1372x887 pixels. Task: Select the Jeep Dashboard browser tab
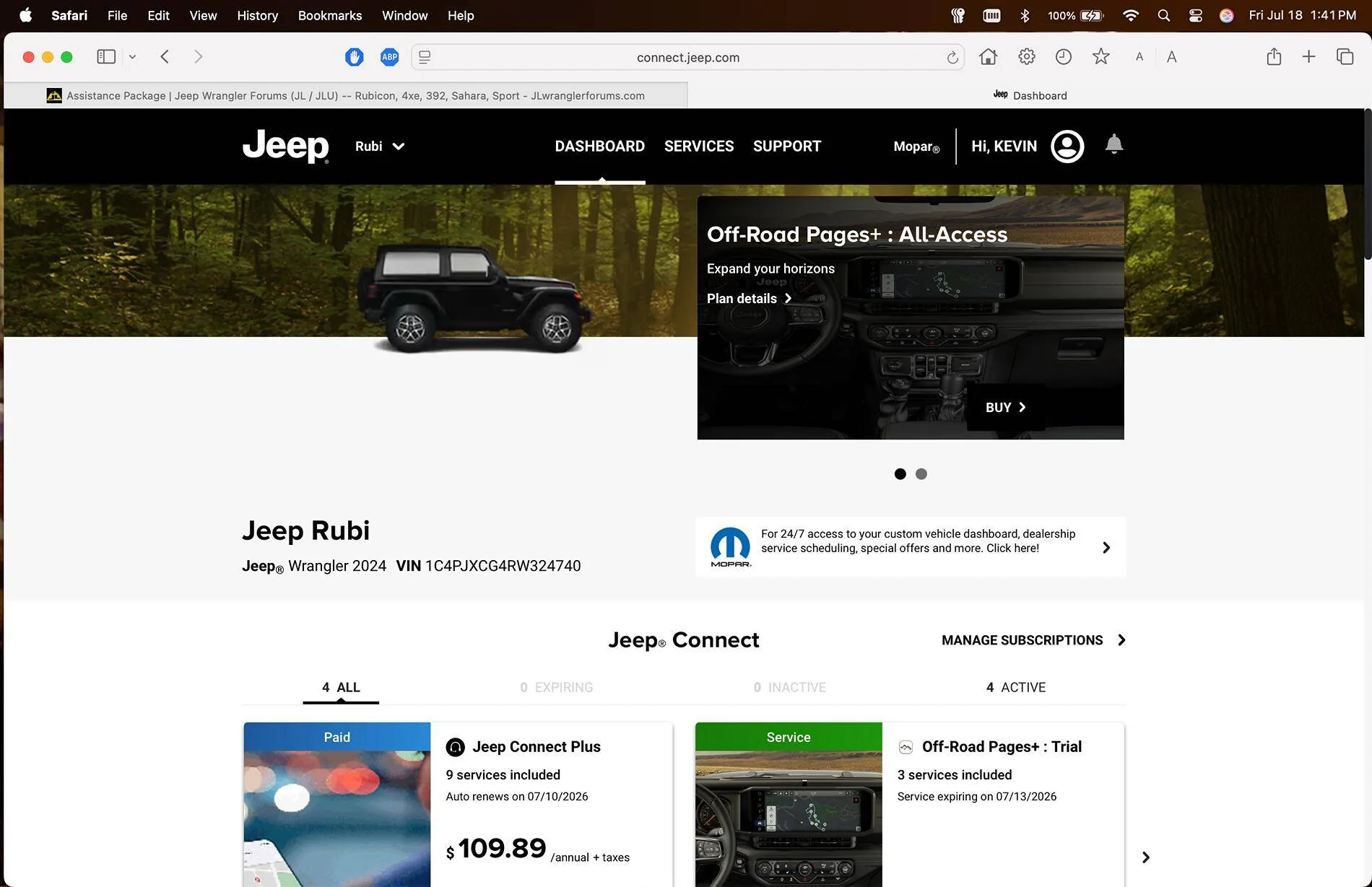tap(1029, 95)
